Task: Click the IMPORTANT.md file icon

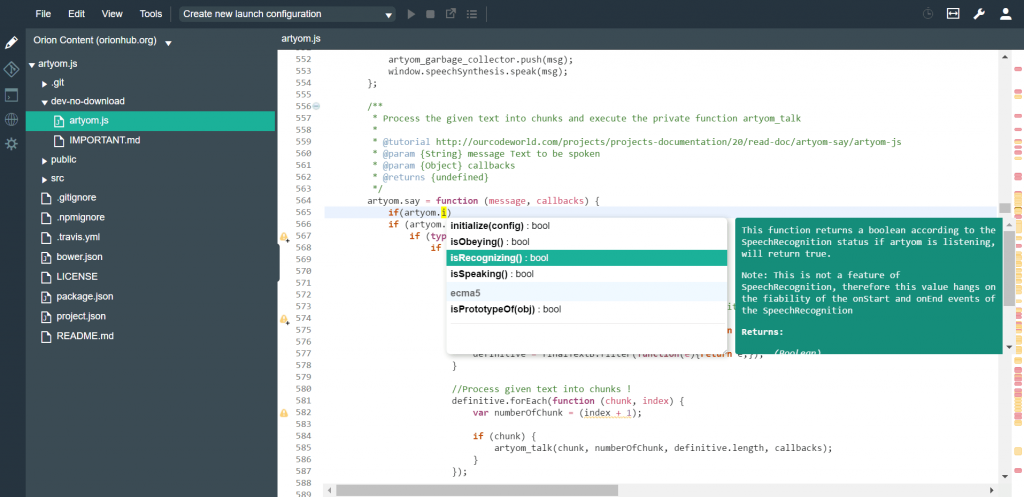Action: pyautogui.click(x=58, y=140)
